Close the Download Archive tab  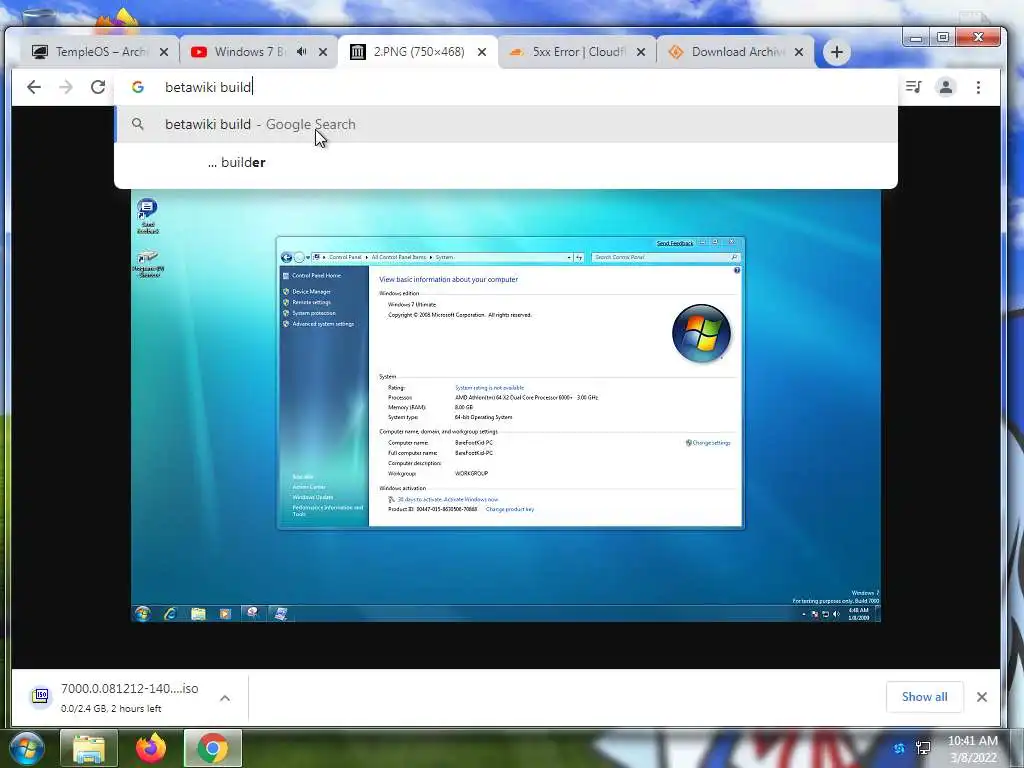799,52
